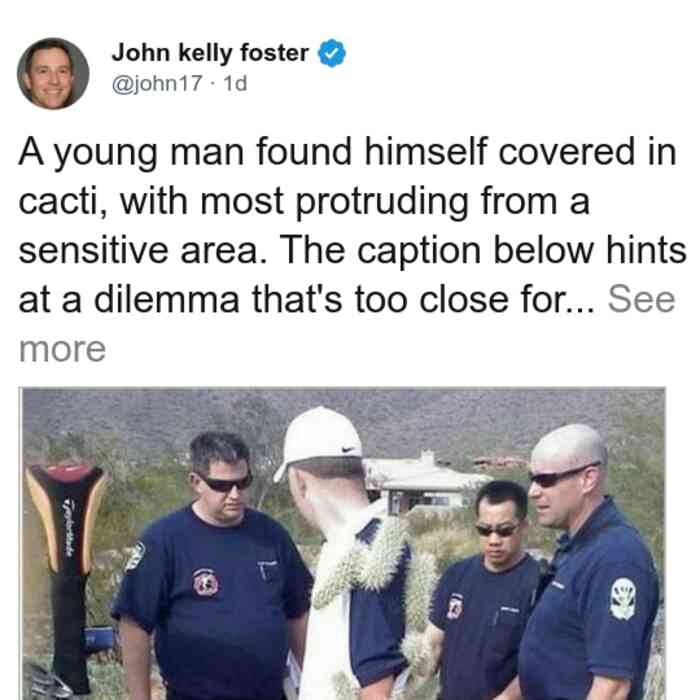
Task: Click the Nike swoosh on white cap
Action: point(348,450)
